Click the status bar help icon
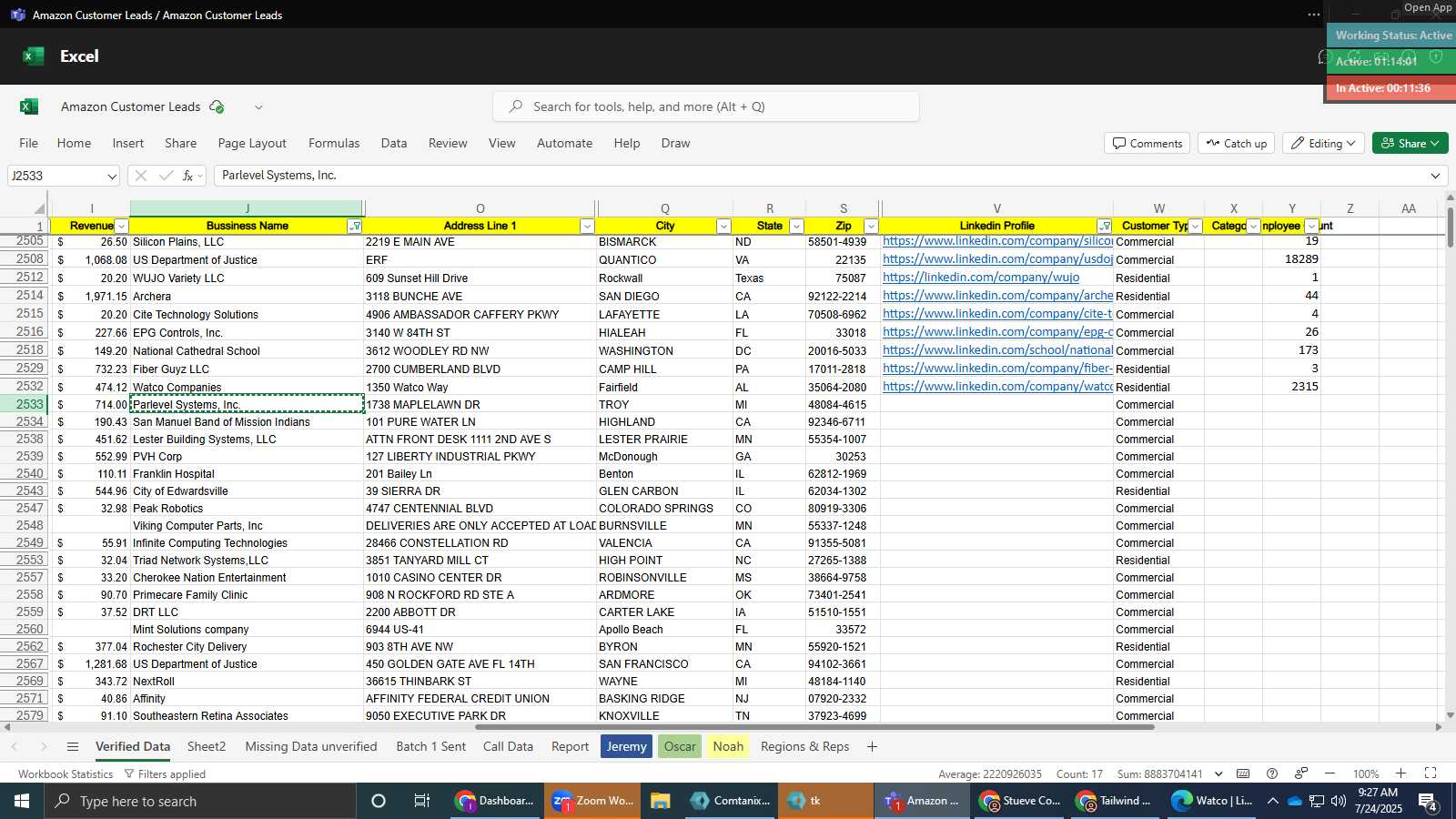 [1272, 773]
